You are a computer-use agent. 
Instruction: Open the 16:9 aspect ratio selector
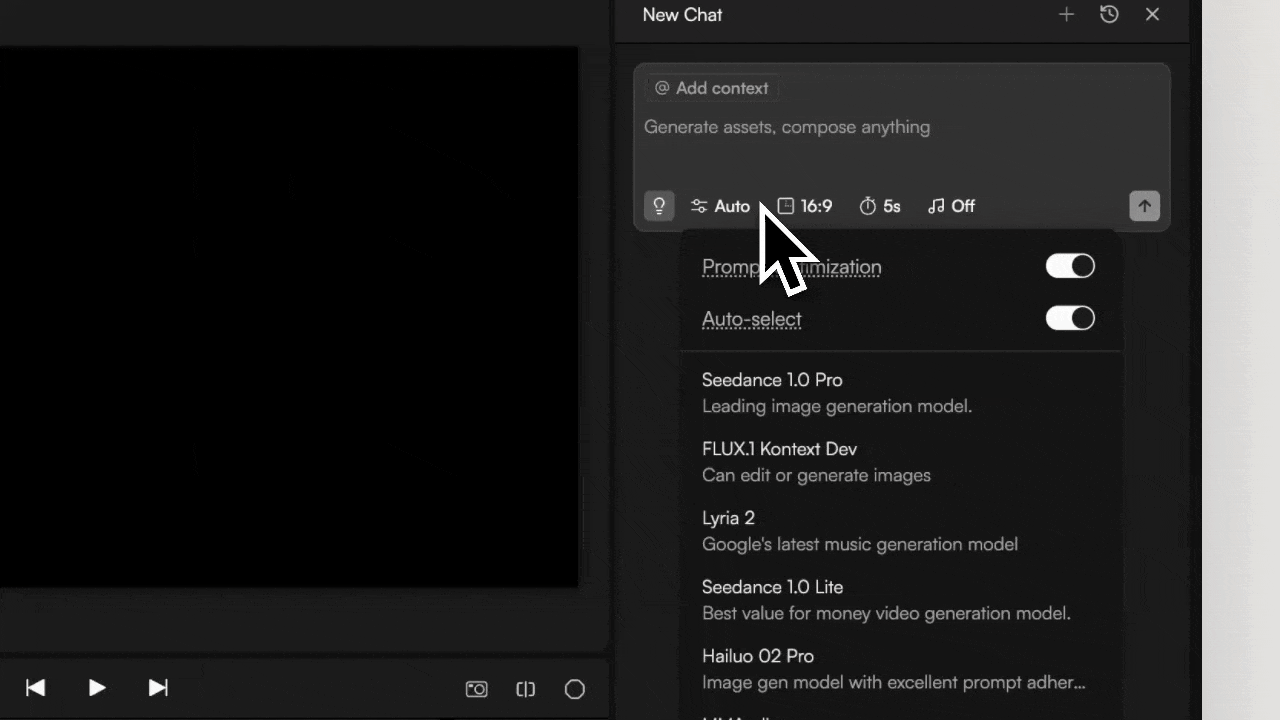(805, 206)
